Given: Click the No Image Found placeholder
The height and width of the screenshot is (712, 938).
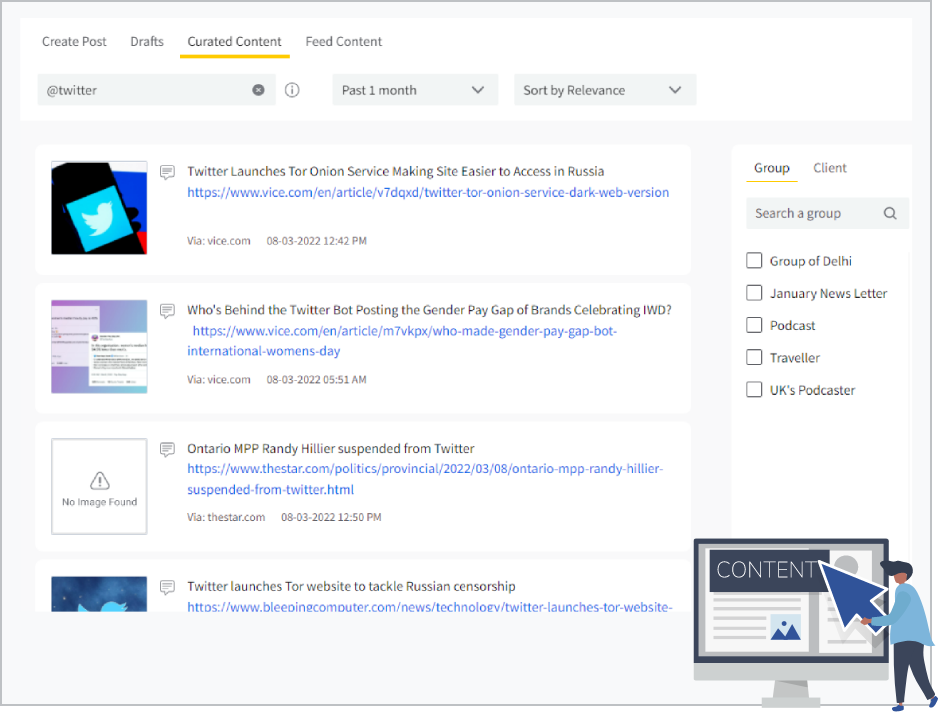Looking at the screenshot, I should (x=99, y=486).
